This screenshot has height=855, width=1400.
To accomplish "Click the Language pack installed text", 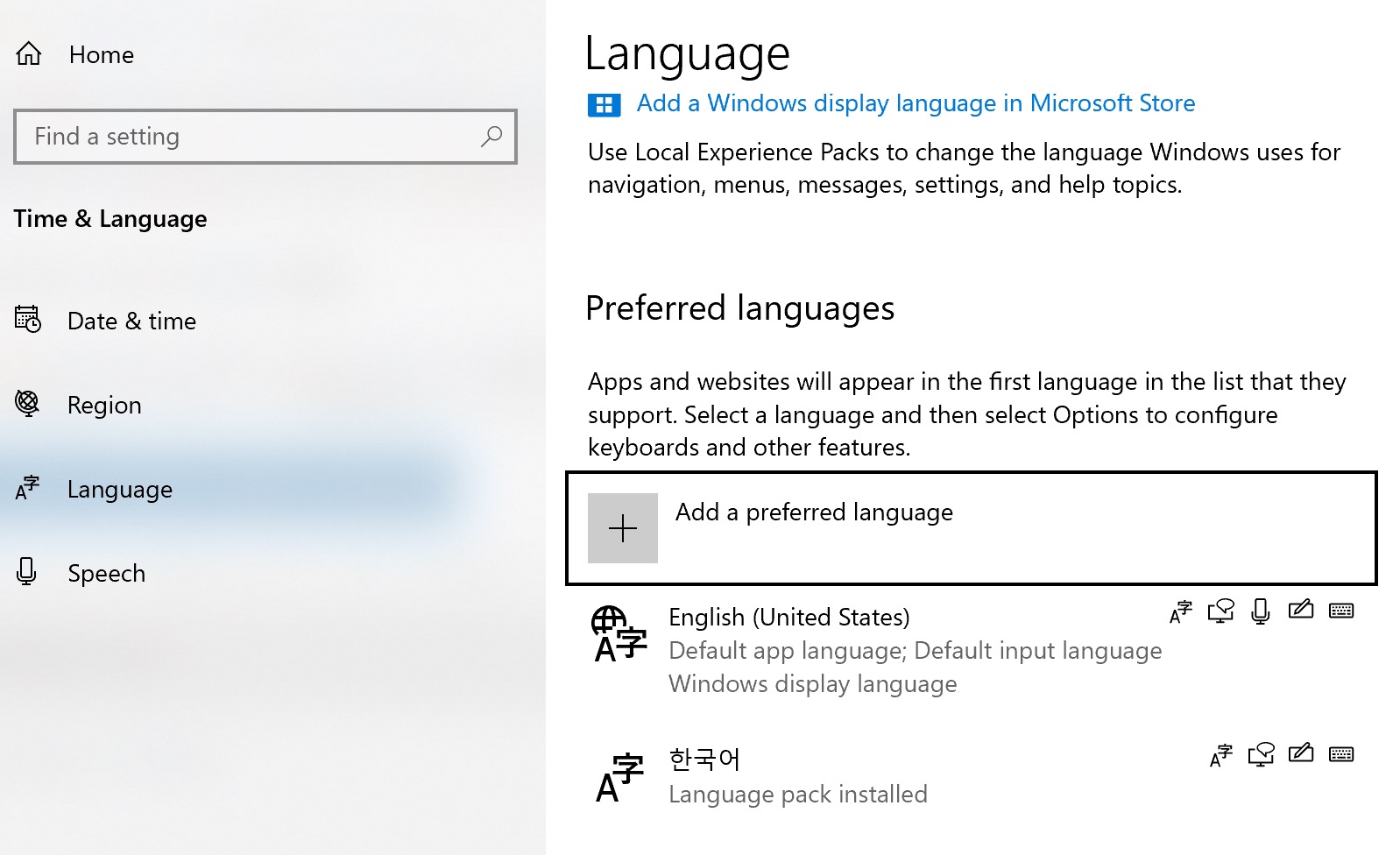I will click(798, 794).
